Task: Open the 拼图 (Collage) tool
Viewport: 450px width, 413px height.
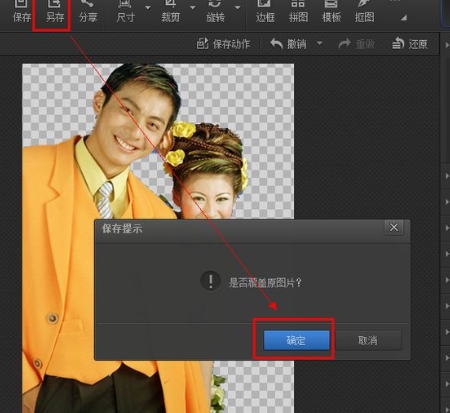Action: click(x=298, y=12)
